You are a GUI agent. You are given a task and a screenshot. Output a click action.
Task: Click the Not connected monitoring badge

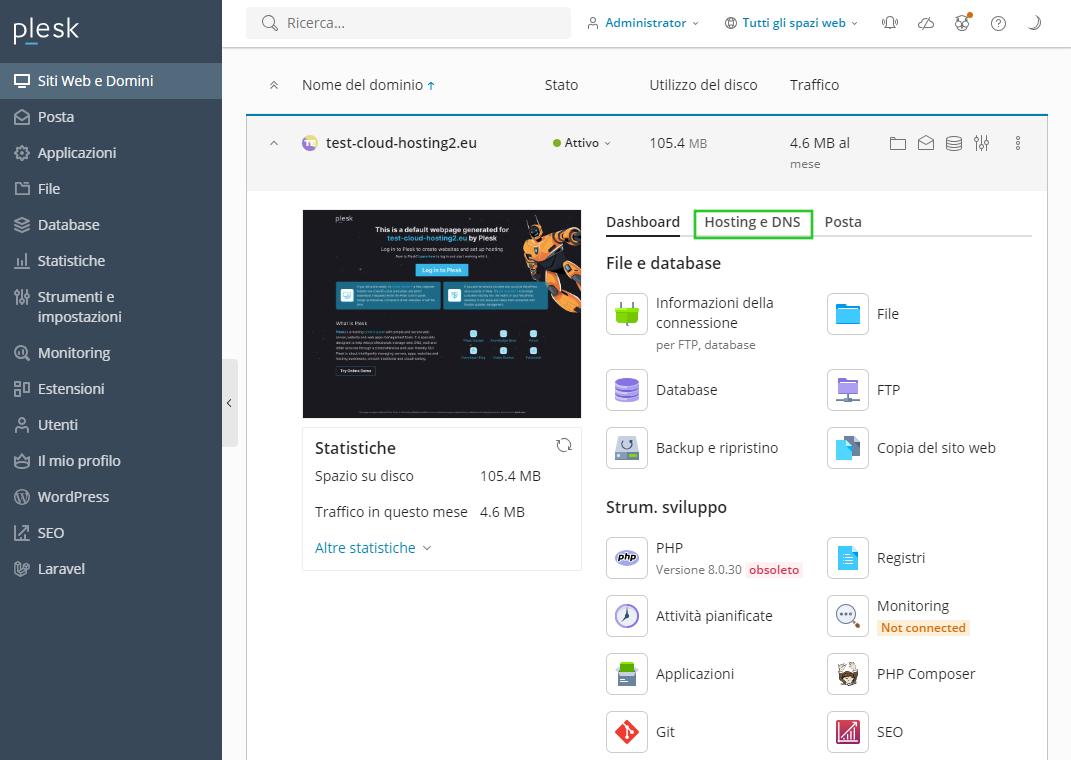pyautogui.click(x=923, y=628)
